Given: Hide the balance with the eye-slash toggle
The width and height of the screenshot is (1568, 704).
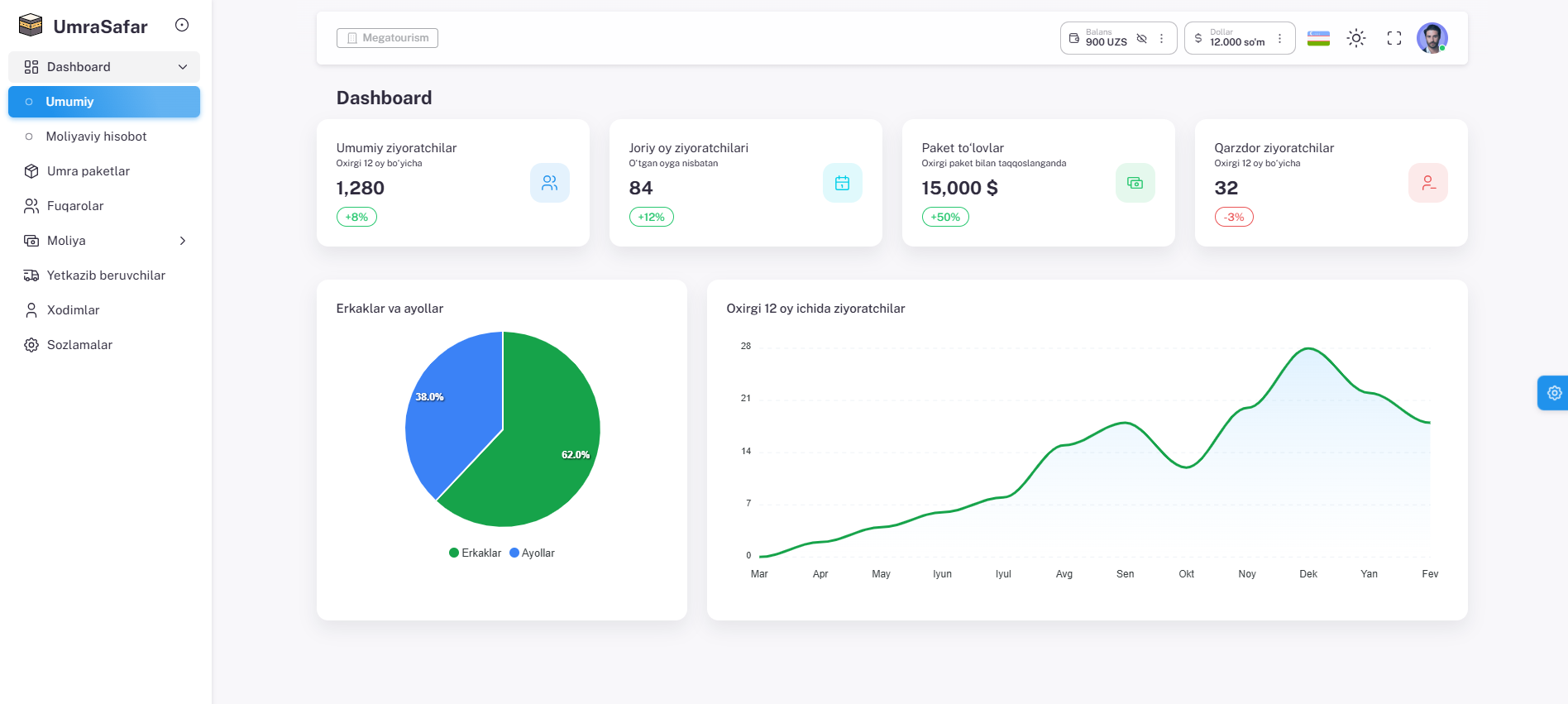Looking at the screenshot, I should (x=1142, y=38).
